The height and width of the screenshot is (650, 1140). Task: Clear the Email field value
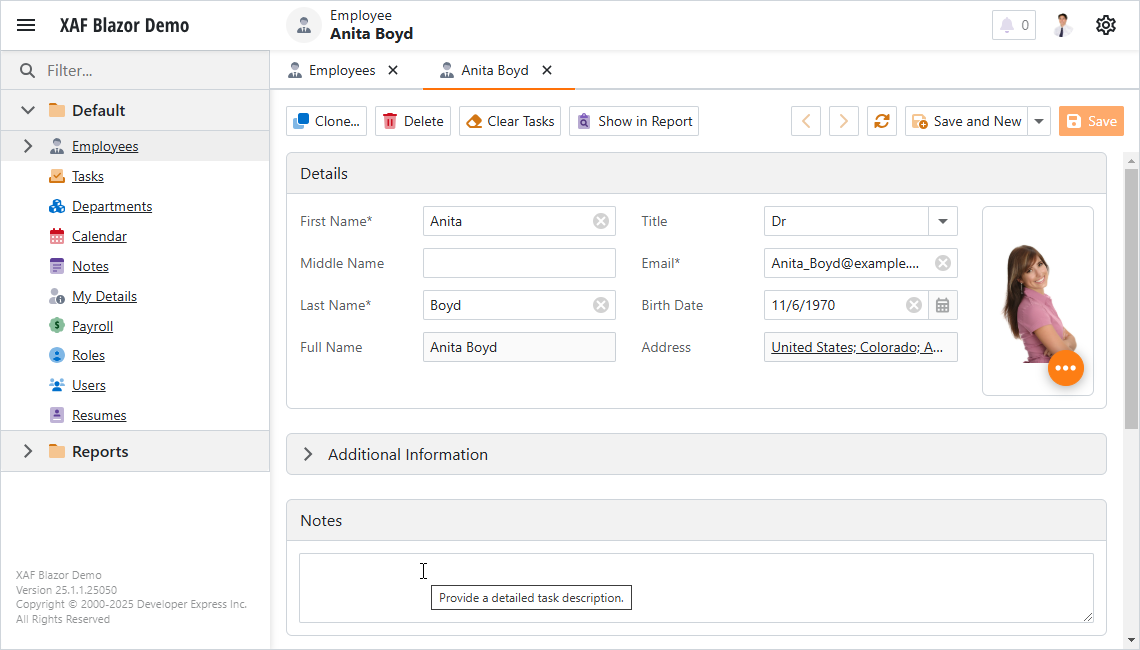coord(942,263)
